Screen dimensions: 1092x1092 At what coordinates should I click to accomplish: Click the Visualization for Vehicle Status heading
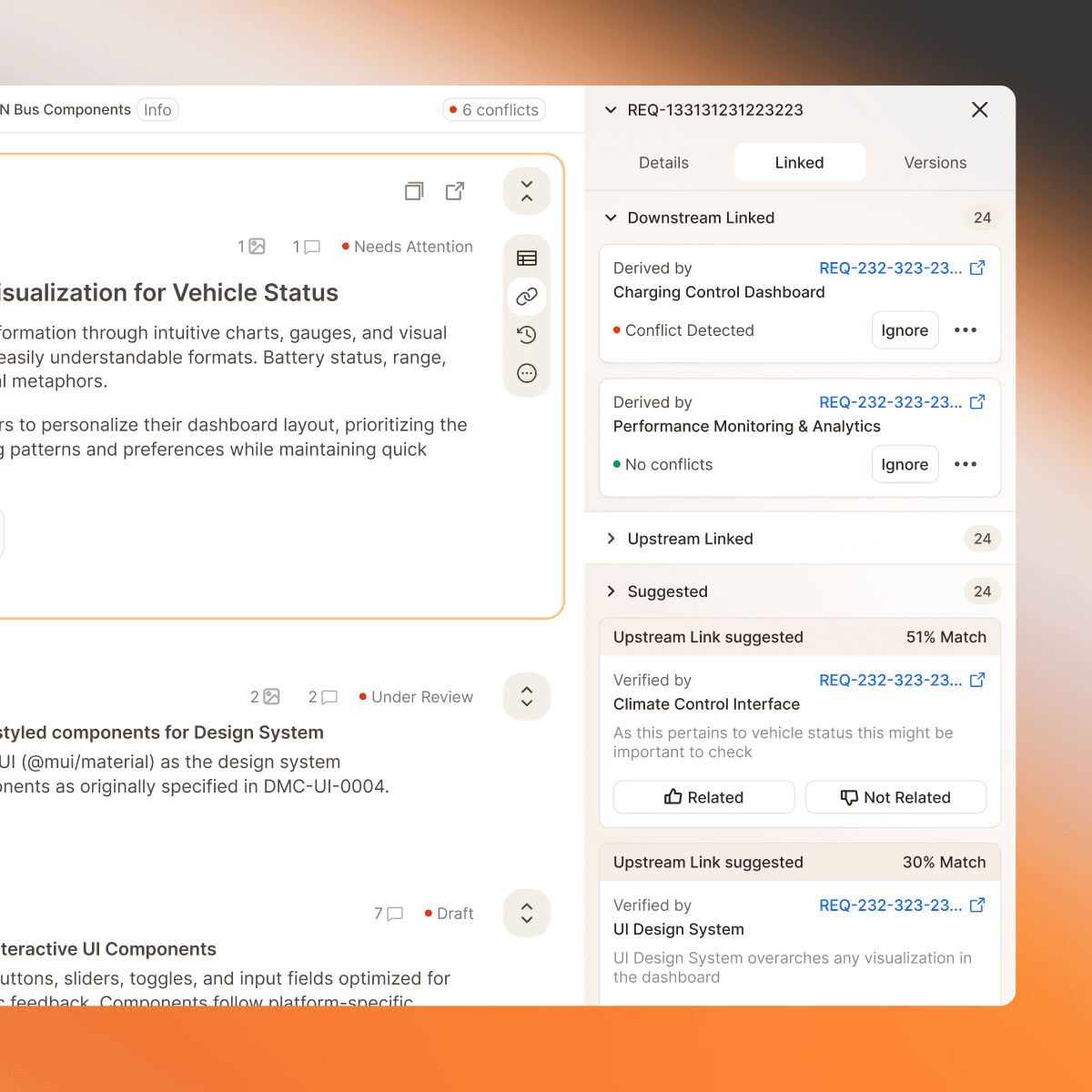click(x=169, y=293)
